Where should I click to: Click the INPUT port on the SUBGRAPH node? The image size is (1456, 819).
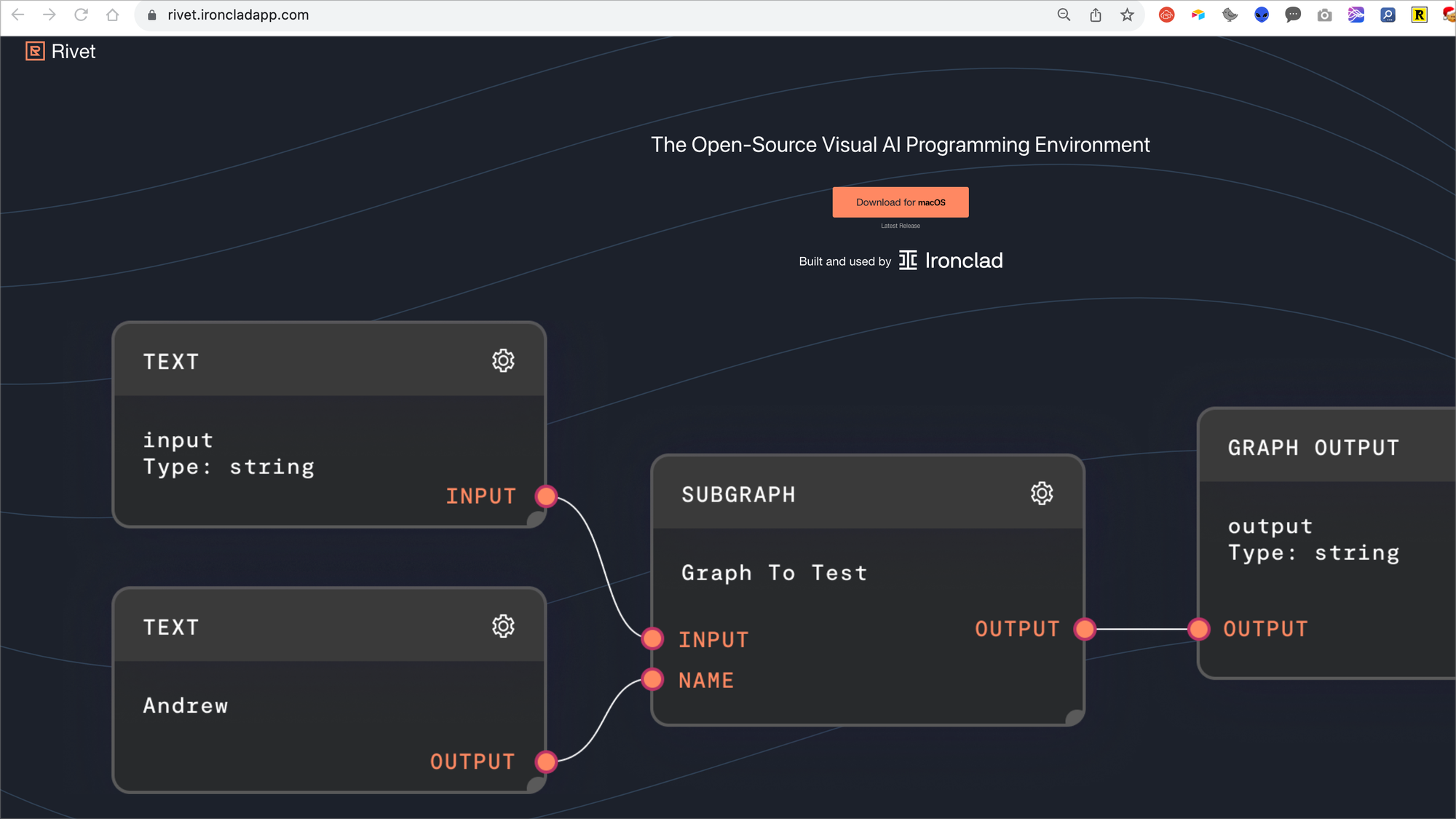(652, 638)
